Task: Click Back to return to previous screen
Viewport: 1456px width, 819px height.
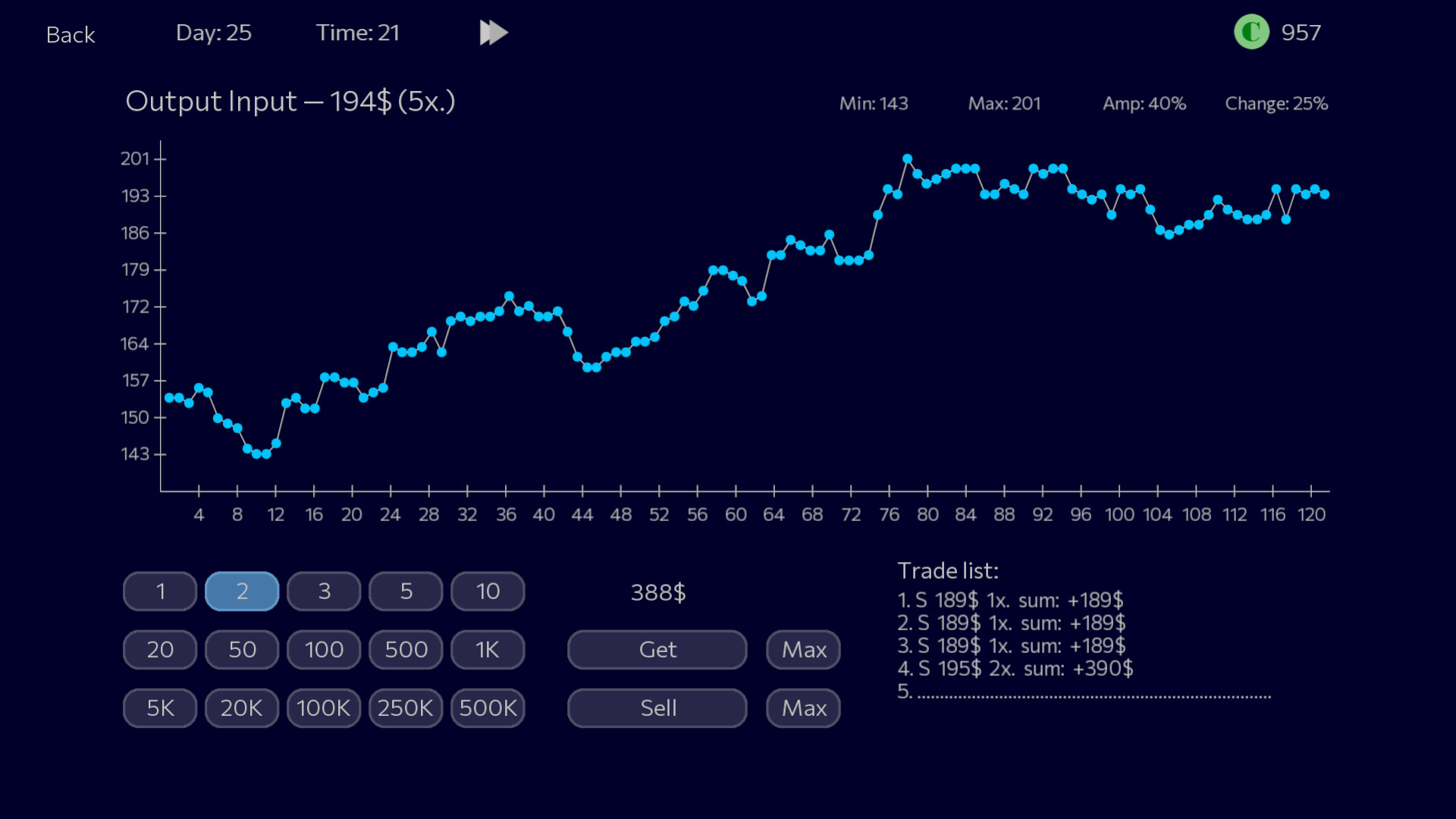Action: coord(71,34)
